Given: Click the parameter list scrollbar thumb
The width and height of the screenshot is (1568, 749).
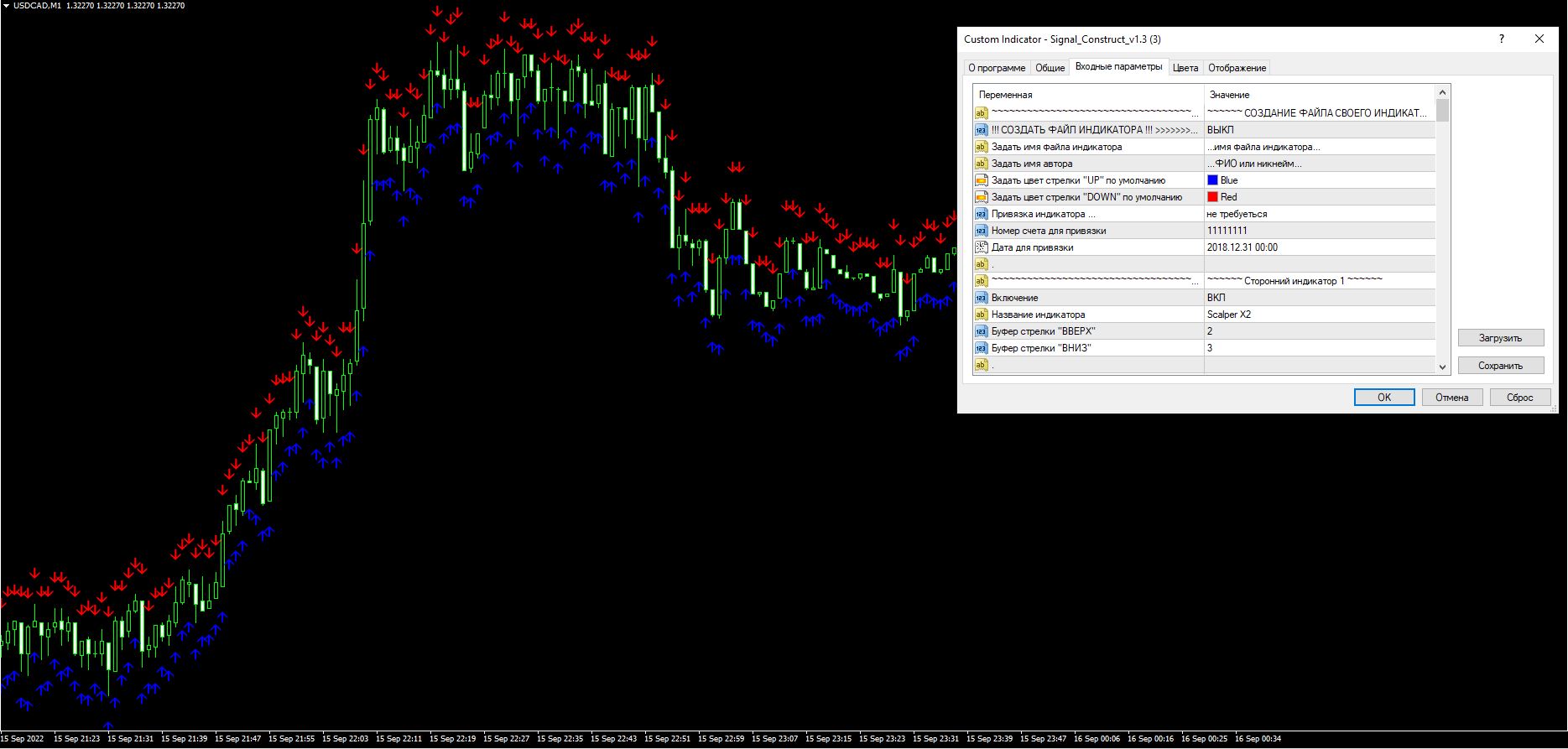Looking at the screenshot, I should pos(1443,110).
